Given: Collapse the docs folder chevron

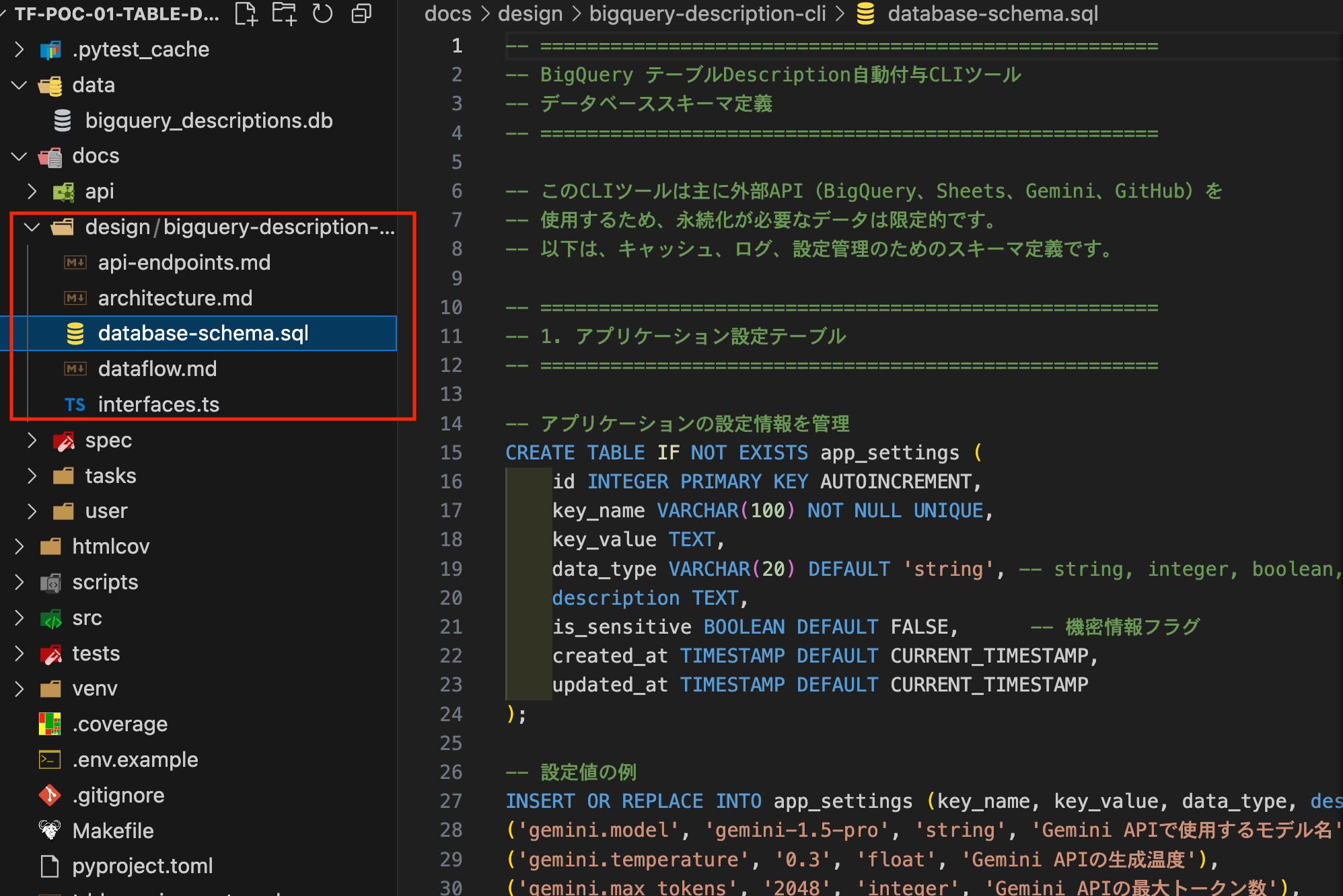Looking at the screenshot, I should coord(20,157).
